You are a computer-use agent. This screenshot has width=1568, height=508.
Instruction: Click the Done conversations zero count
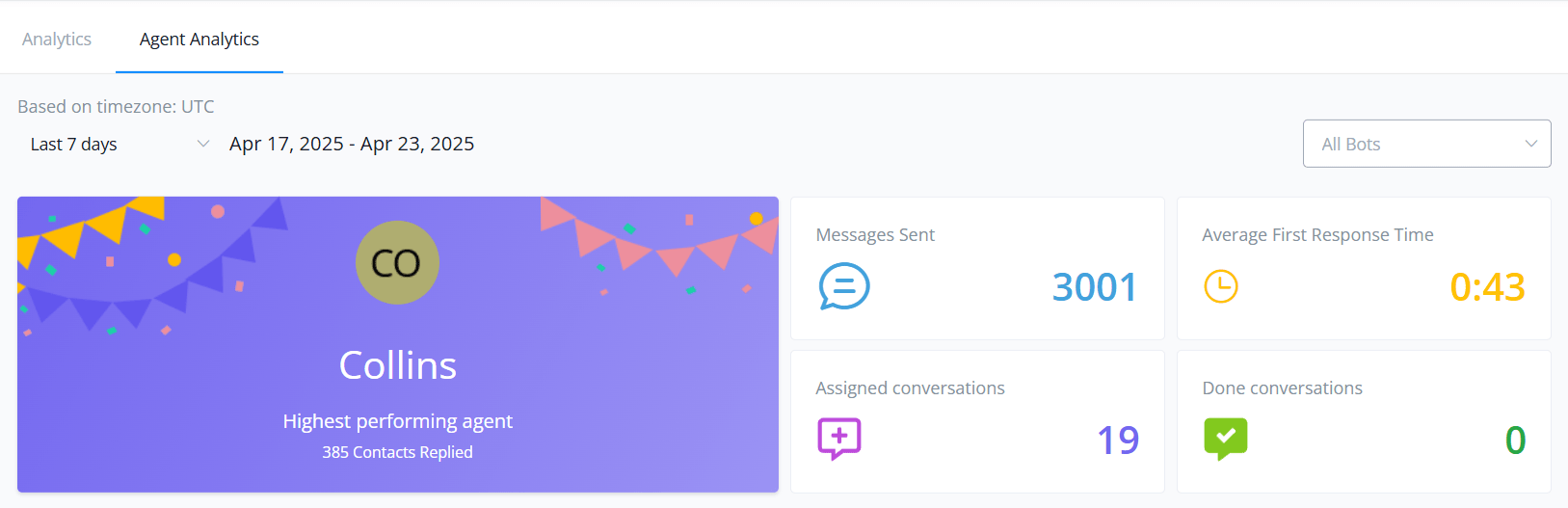(x=1515, y=441)
